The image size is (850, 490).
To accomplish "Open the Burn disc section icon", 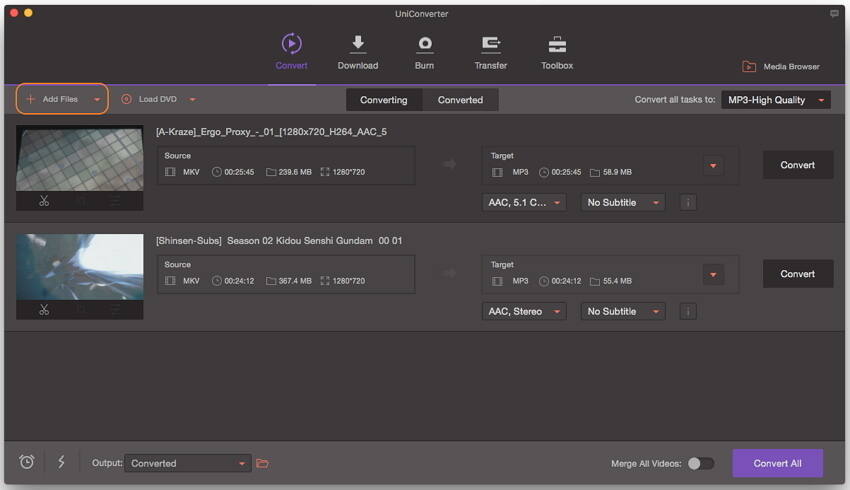I will [424, 44].
